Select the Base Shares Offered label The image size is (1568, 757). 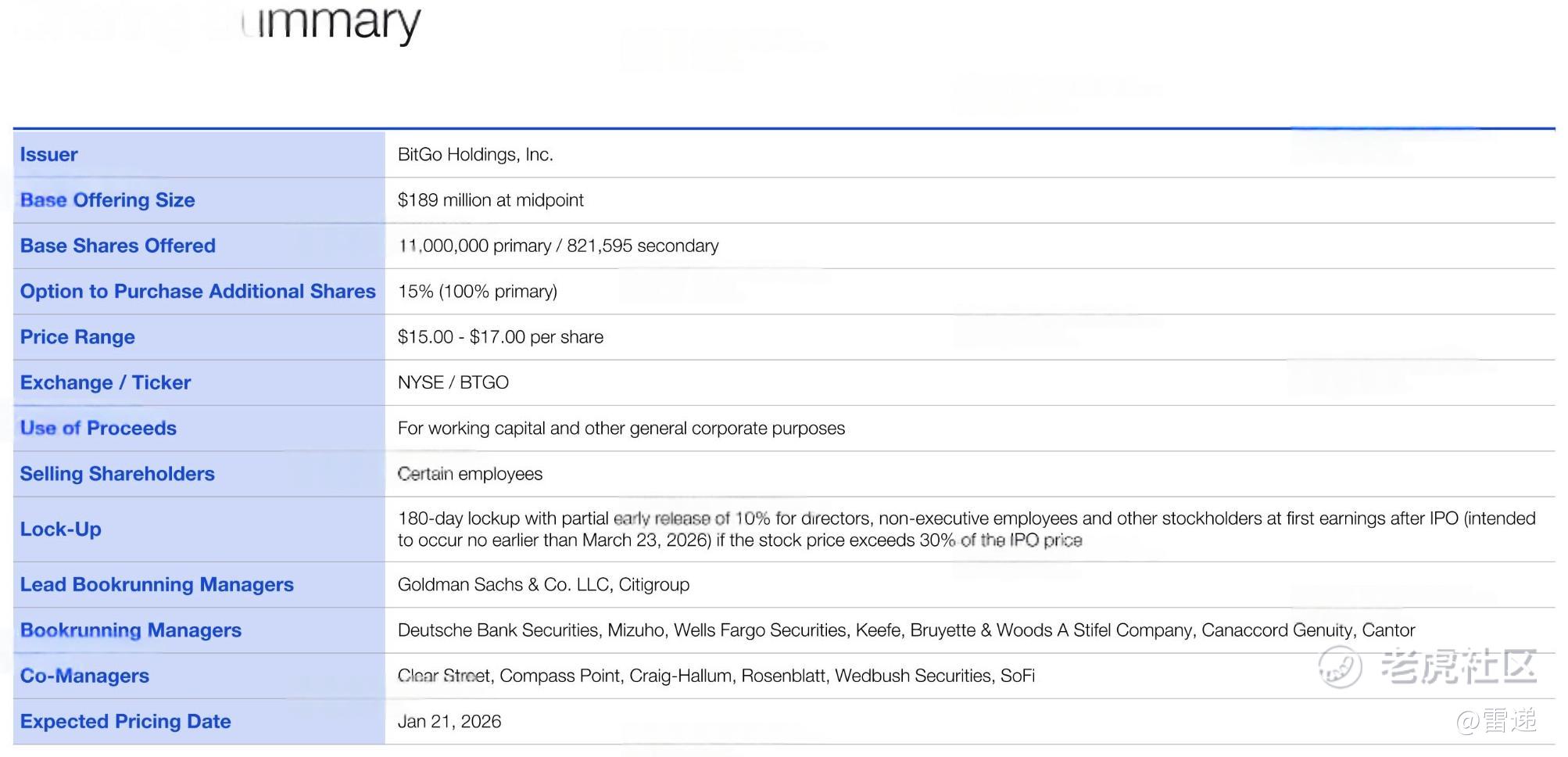coord(117,246)
